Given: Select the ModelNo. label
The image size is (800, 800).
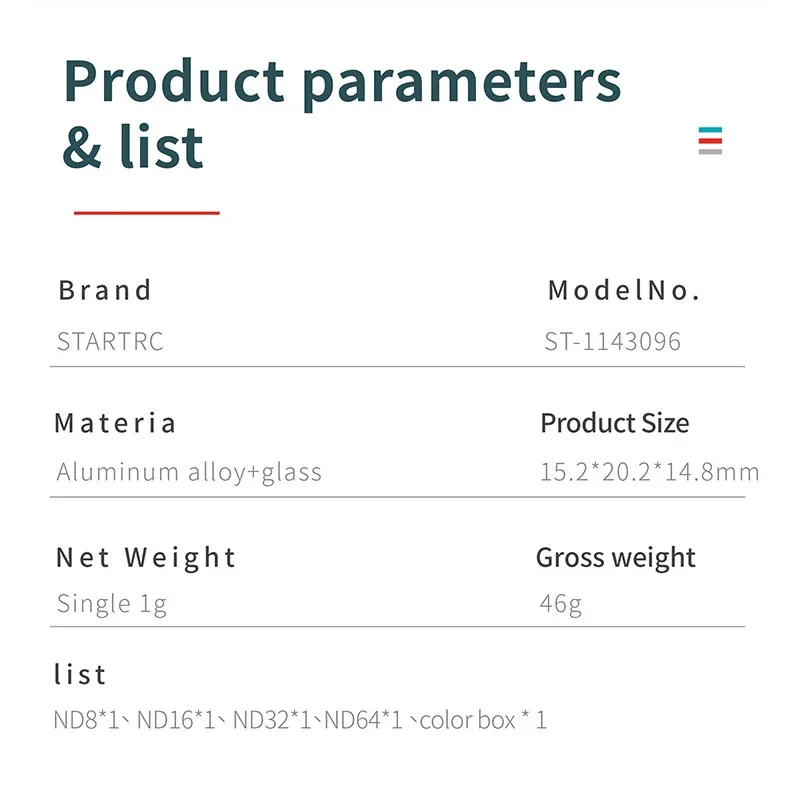Looking at the screenshot, I should tap(624, 291).
